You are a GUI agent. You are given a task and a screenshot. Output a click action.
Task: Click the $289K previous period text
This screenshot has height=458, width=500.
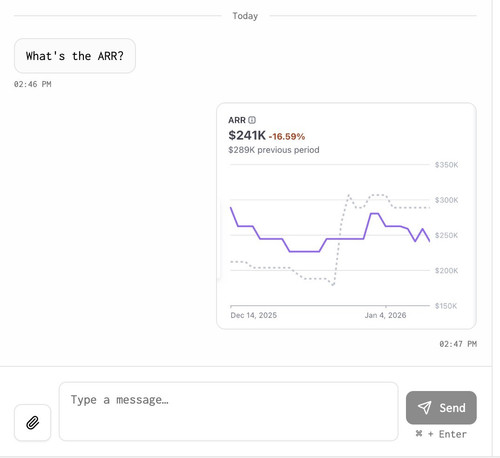(x=274, y=150)
